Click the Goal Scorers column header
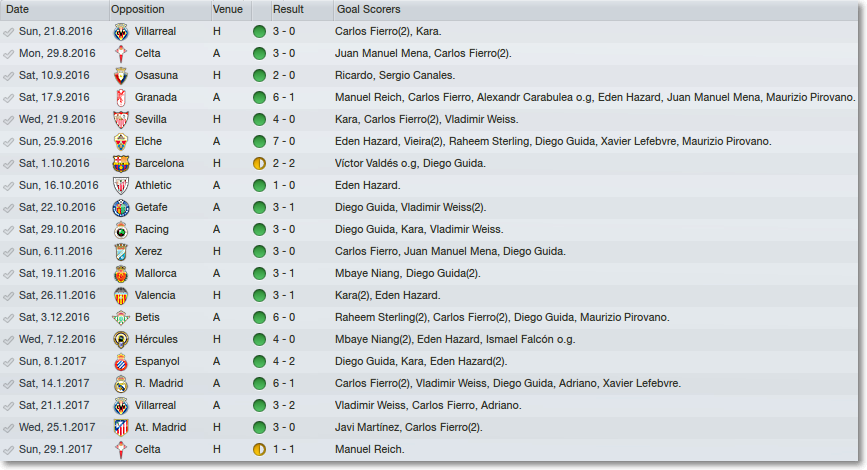Image resolution: width=867 pixels, height=470 pixels. point(369,9)
